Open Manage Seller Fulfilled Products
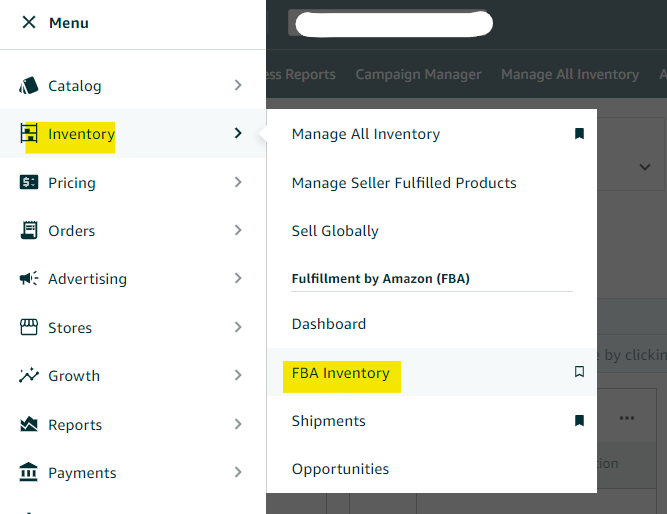The image size is (667, 514). pyautogui.click(x=404, y=183)
